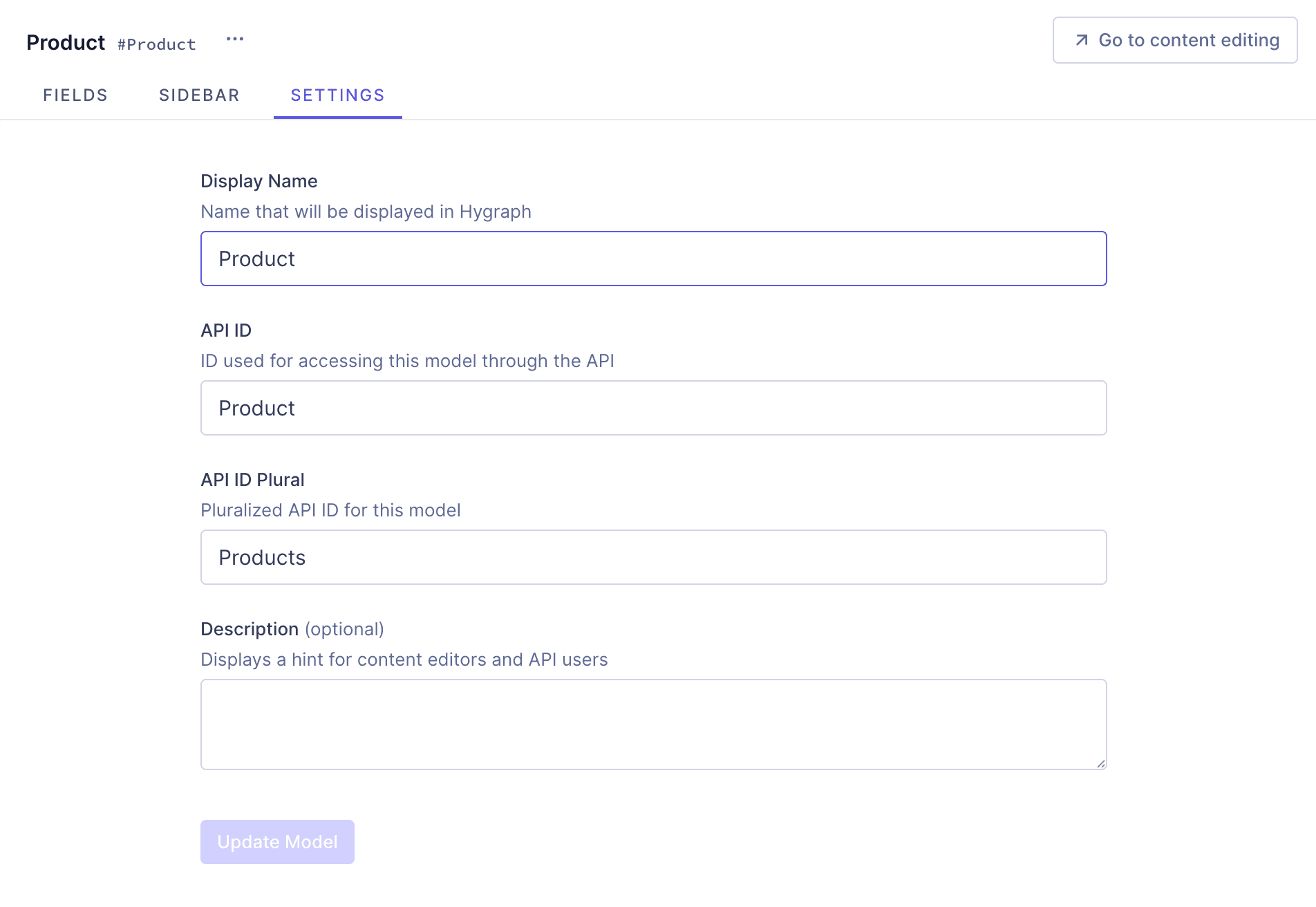
Task: Focus the Display Name input field
Action: click(653, 259)
